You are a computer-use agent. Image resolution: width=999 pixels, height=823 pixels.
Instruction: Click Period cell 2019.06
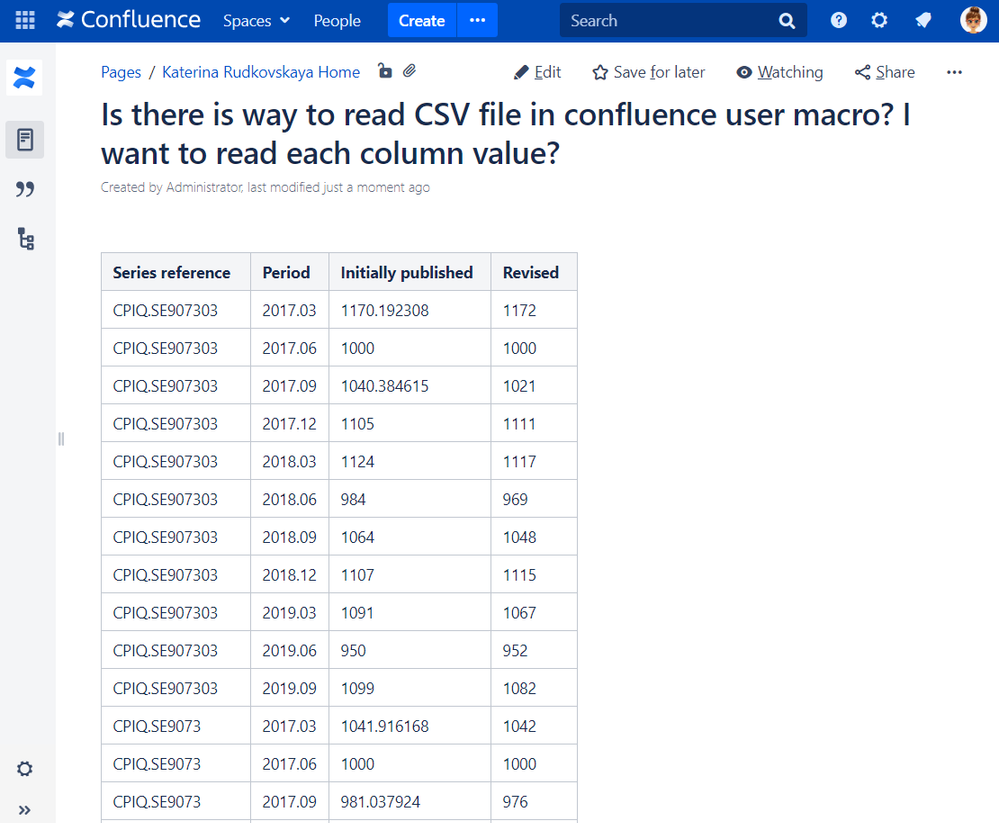[x=289, y=650]
